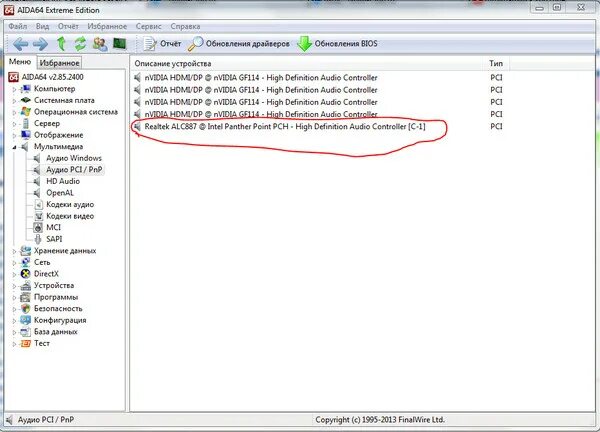Click the Refresh toolbar icon
The image size is (600, 432).
coord(80,44)
